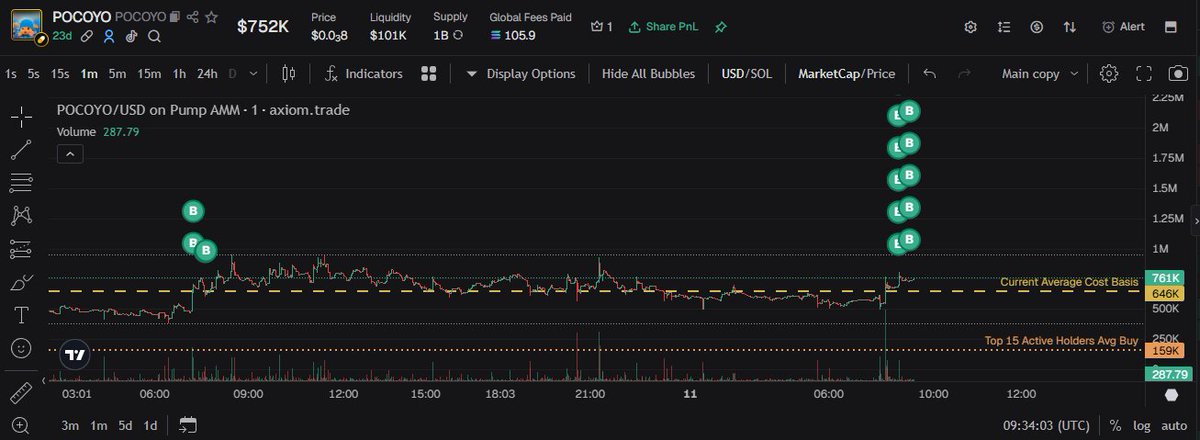Select the ruler measure tool
The height and width of the screenshot is (440, 1200).
[x=21, y=391]
